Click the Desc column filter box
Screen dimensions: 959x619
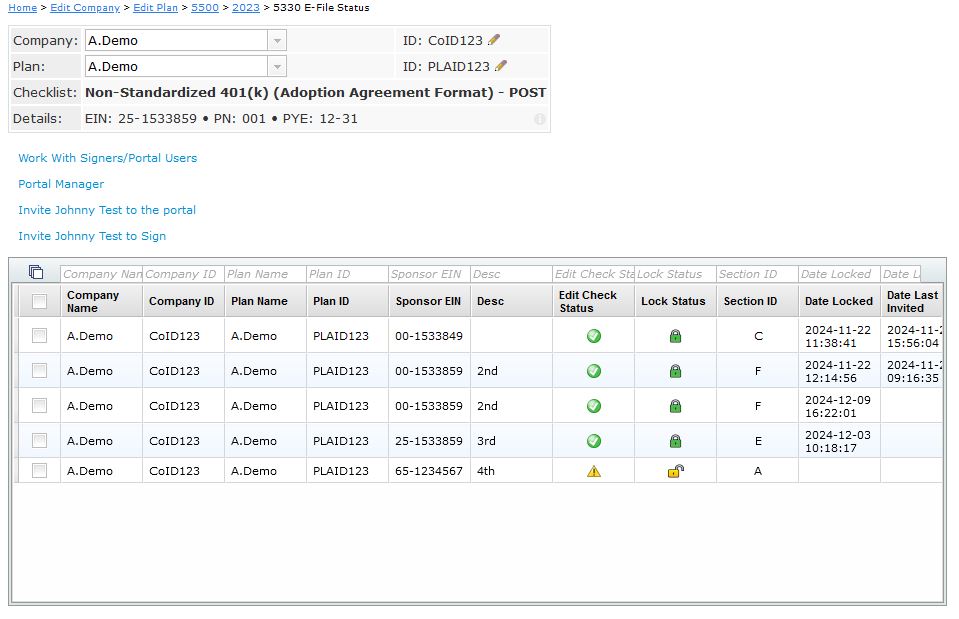coord(510,274)
